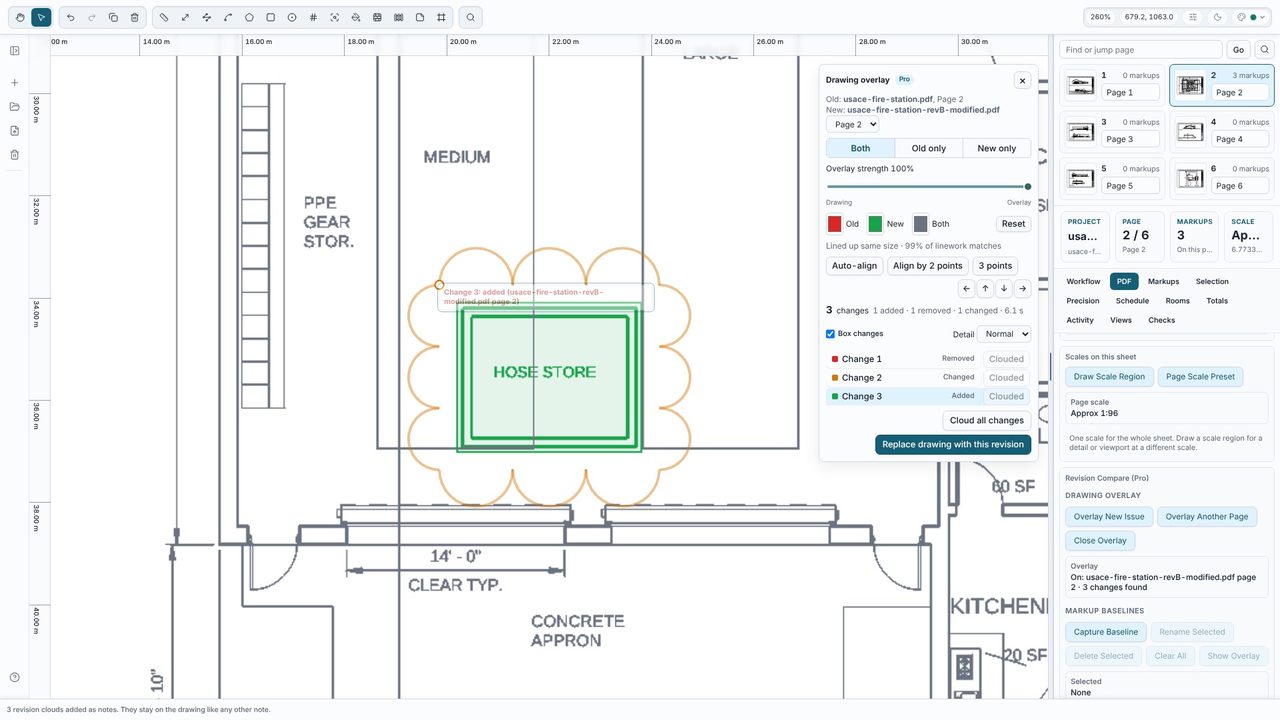The height and width of the screenshot is (720, 1280).
Task: Select the Both overlay view
Action: [x=860, y=148]
